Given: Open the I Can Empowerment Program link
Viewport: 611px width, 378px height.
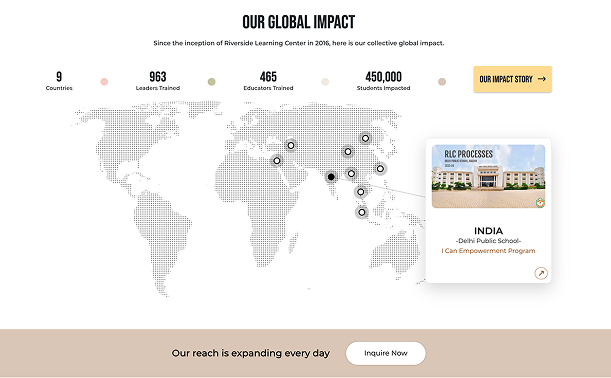Looking at the screenshot, I should click(x=488, y=251).
